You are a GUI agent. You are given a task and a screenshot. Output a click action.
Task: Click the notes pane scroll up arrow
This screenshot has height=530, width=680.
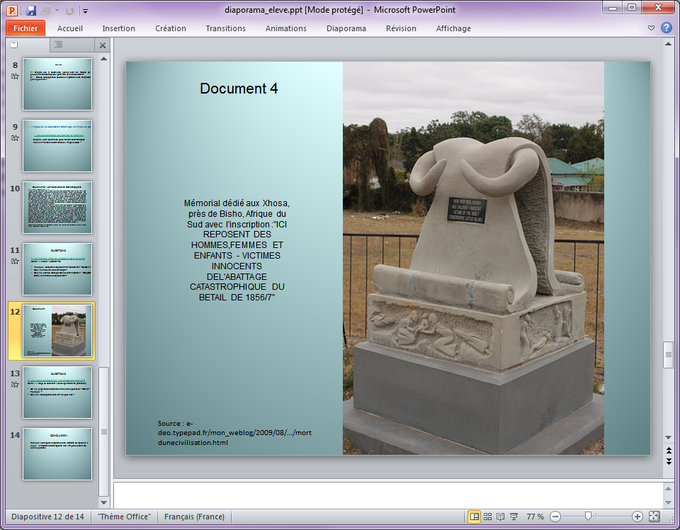click(668, 488)
